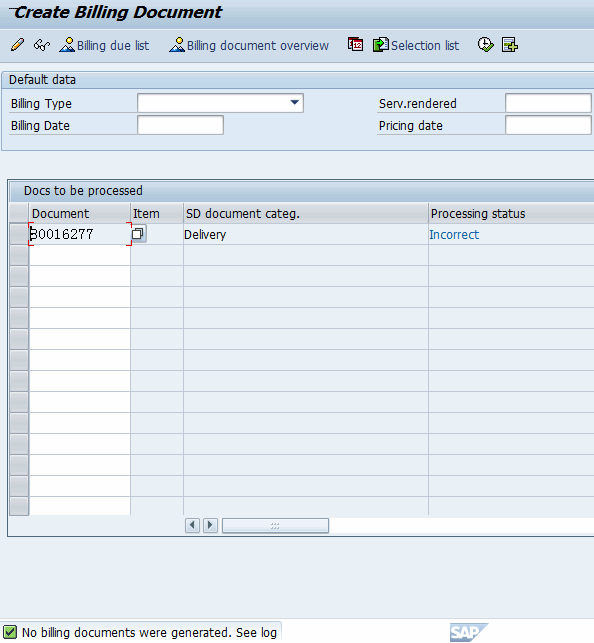Screen dimensions: 594x643
Task: Click the red calendar icon in toolbar
Action: pos(355,44)
